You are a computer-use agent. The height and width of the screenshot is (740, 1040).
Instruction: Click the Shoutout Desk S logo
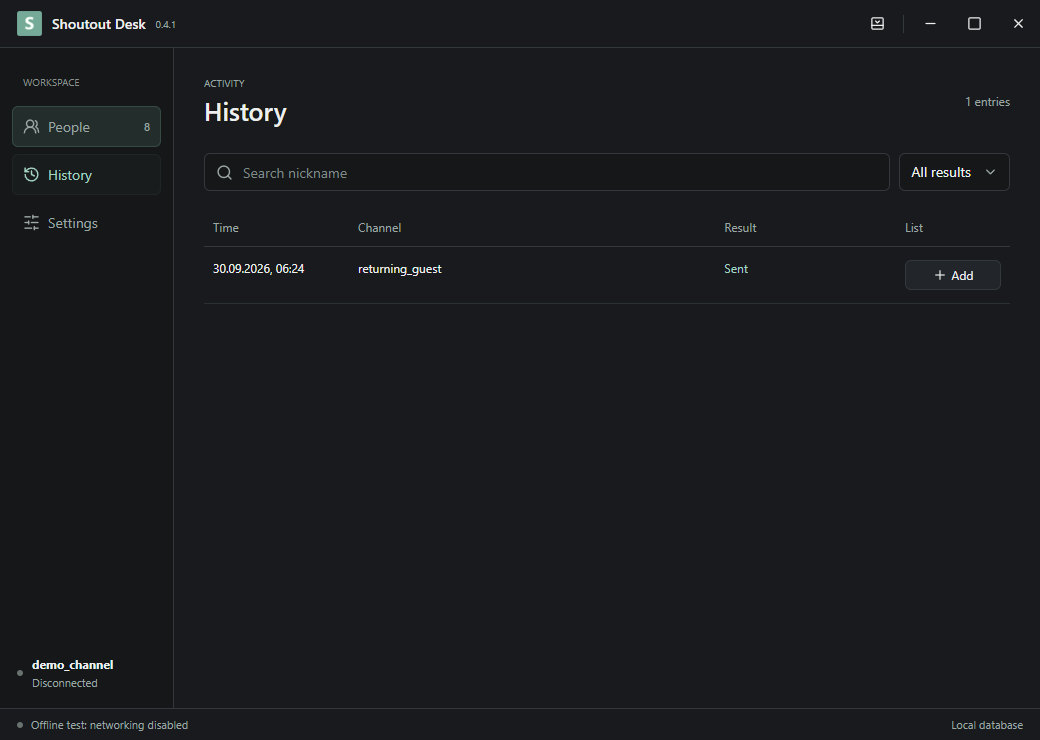[29, 24]
